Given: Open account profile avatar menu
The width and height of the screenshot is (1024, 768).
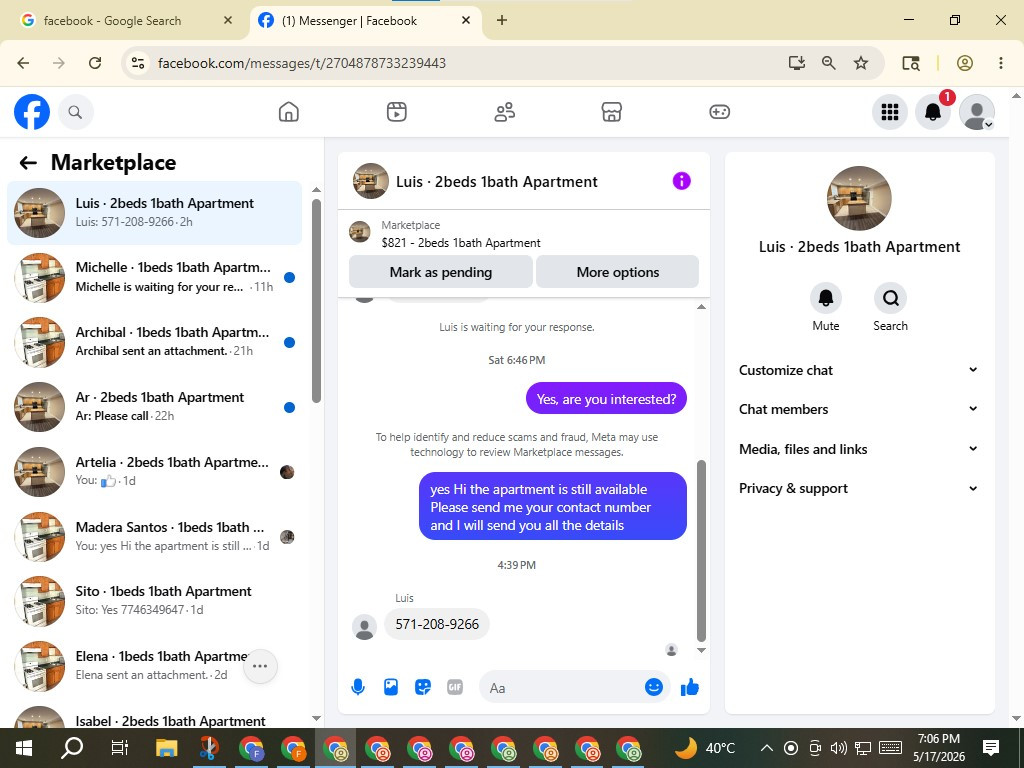Looking at the screenshot, I should 976,112.
